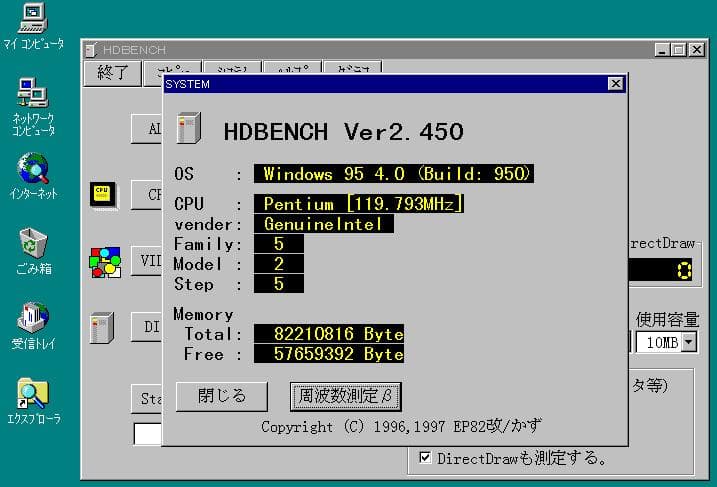Click the 'HDBENCH Ver2.450' heading text
The width and height of the screenshot is (717, 487).
[343, 132]
